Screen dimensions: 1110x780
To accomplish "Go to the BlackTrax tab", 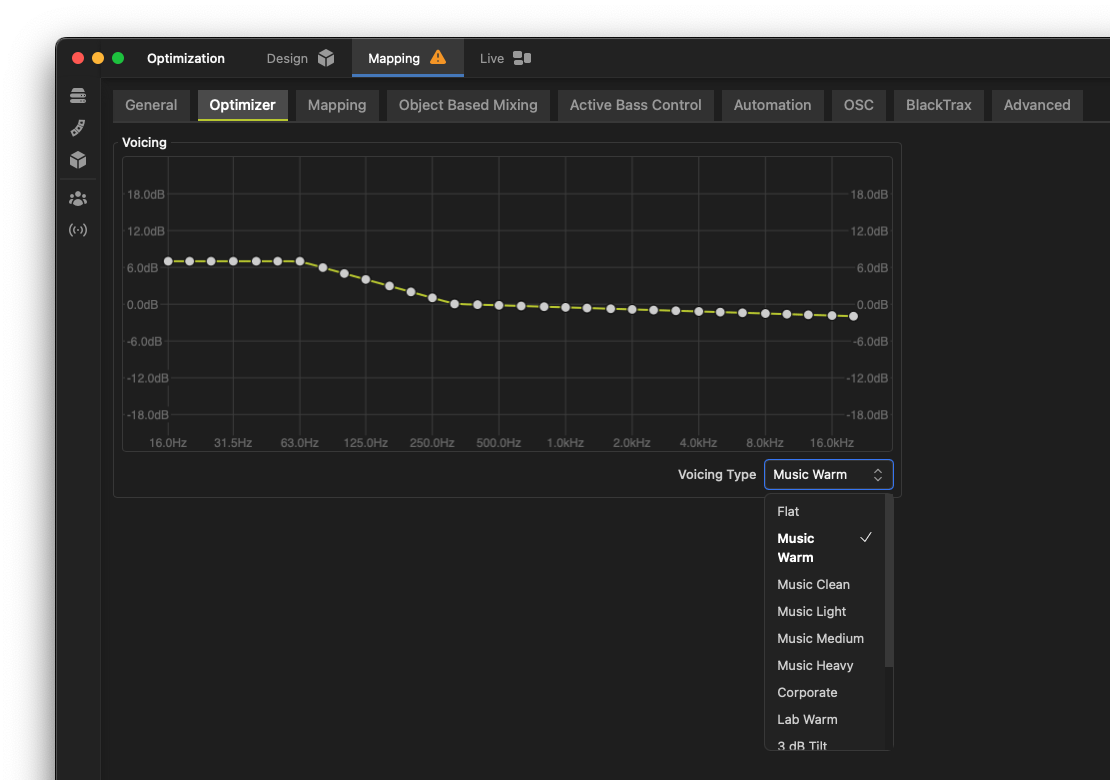I will coord(938,105).
